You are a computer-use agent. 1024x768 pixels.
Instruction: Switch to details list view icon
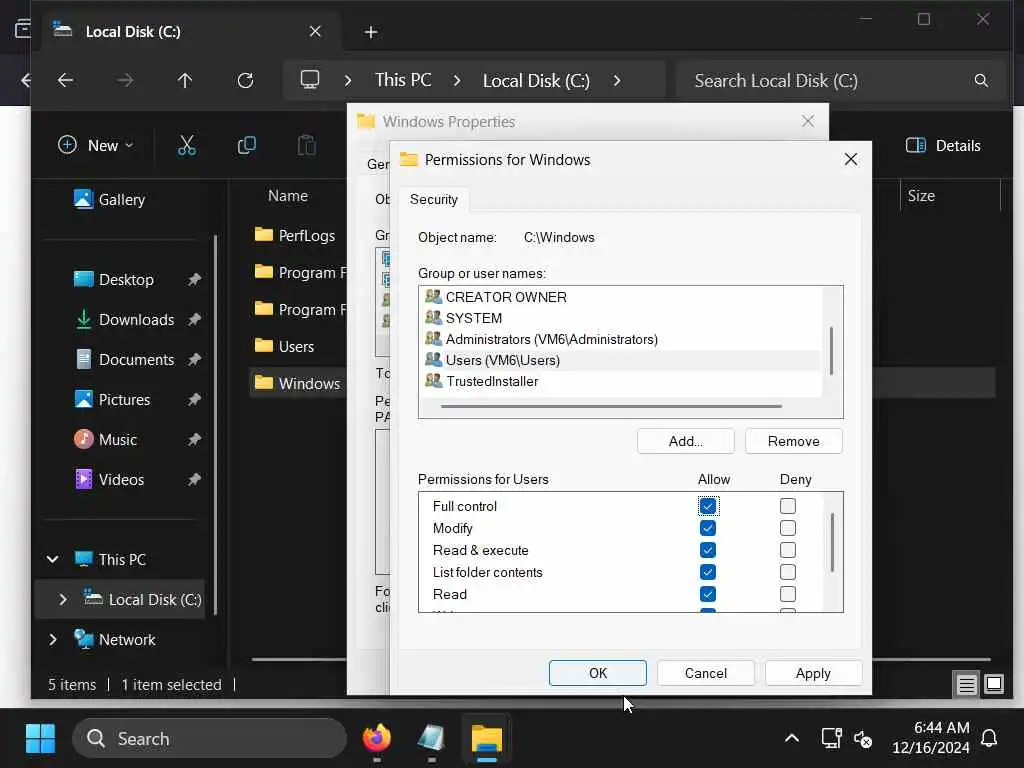(966, 684)
